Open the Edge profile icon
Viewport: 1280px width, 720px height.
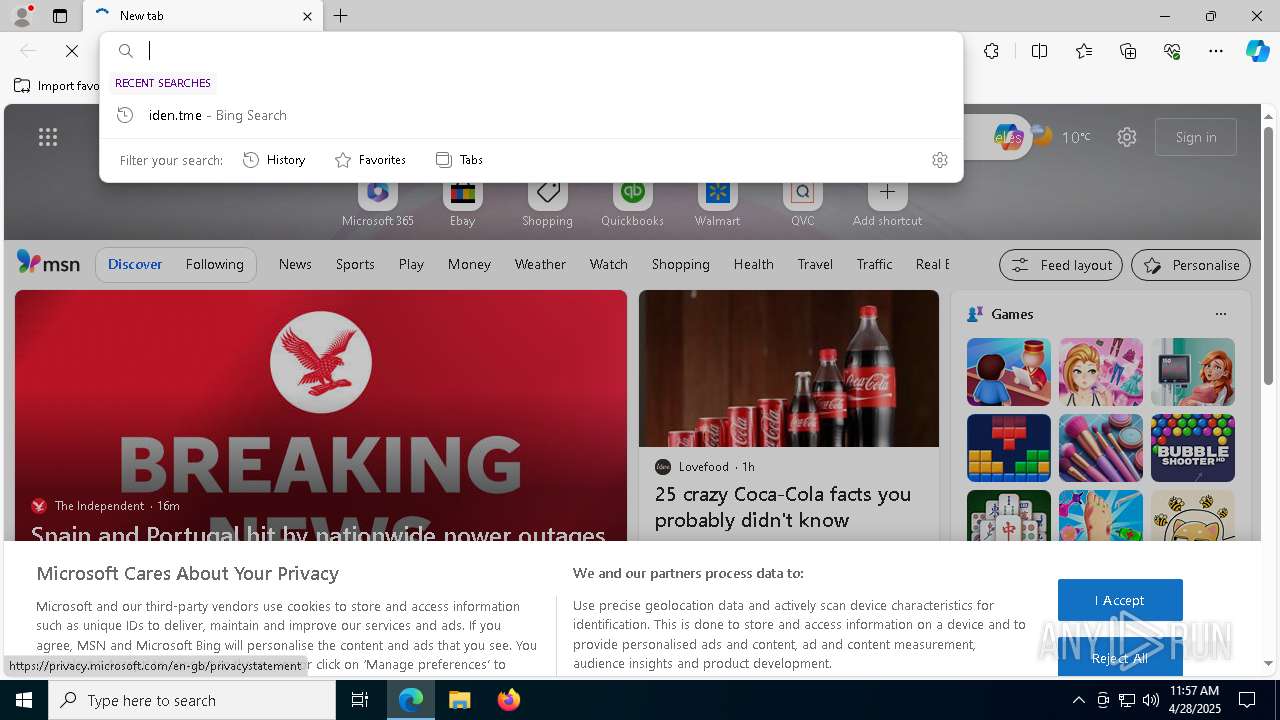pos(22,16)
